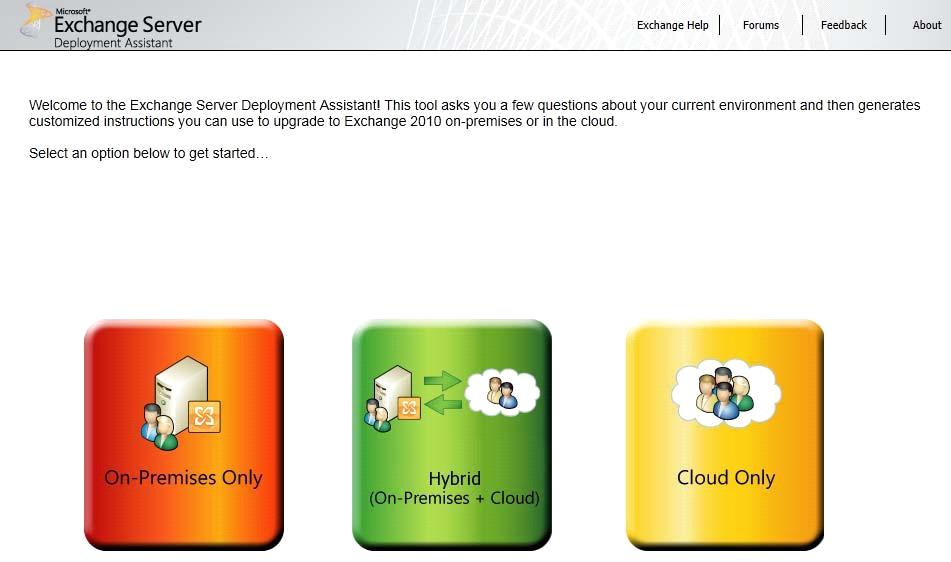The width and height of the screenshot is (951, 562).
Task: Click the 'Select an option below to get started' text
Action: (149, 153)
